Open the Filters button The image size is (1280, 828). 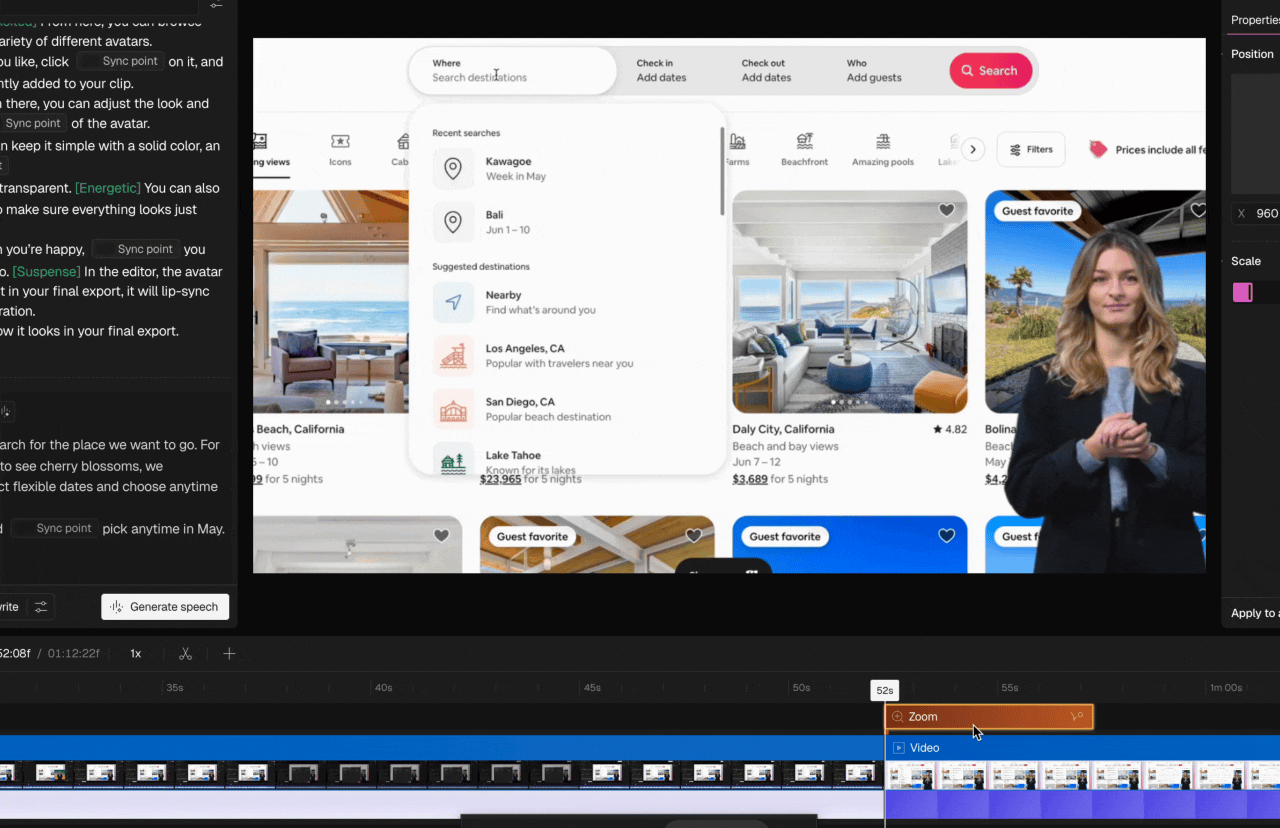(1031, 150)
